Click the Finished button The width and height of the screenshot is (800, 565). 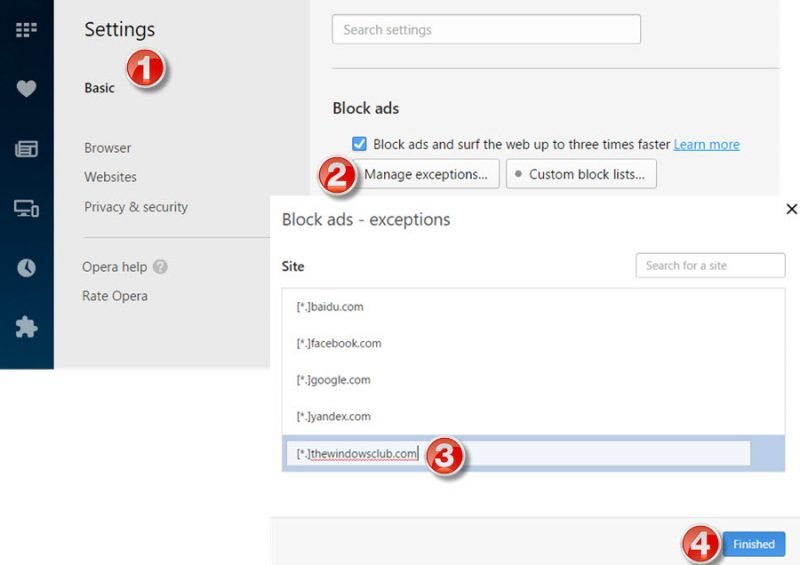click(x=753, y=544)
